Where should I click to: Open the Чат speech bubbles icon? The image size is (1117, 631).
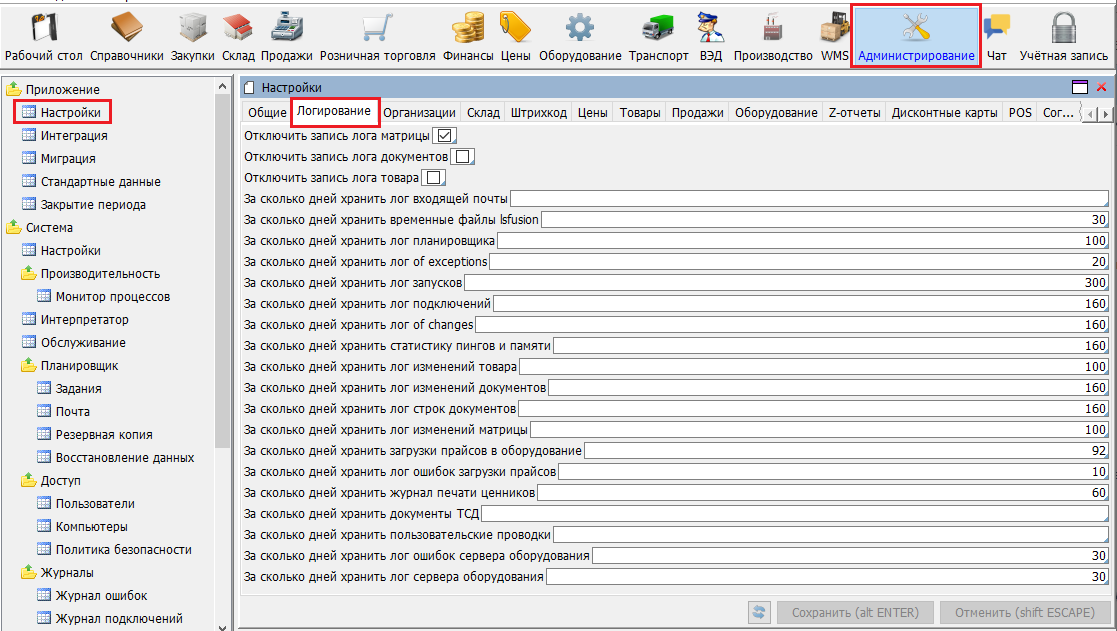(x=995, y=29)
